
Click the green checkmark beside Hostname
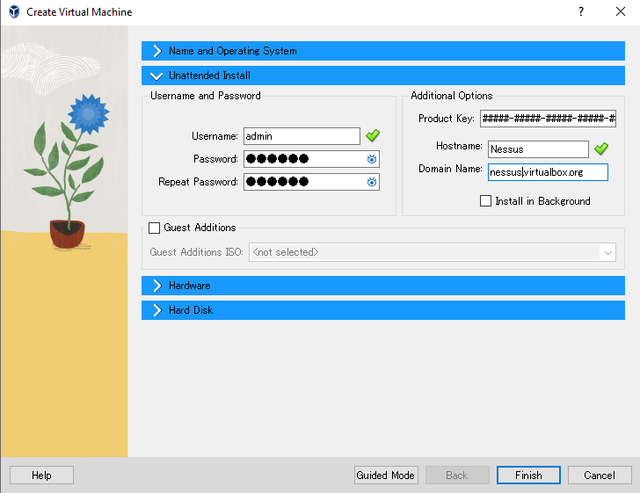[x=601, y=149]
